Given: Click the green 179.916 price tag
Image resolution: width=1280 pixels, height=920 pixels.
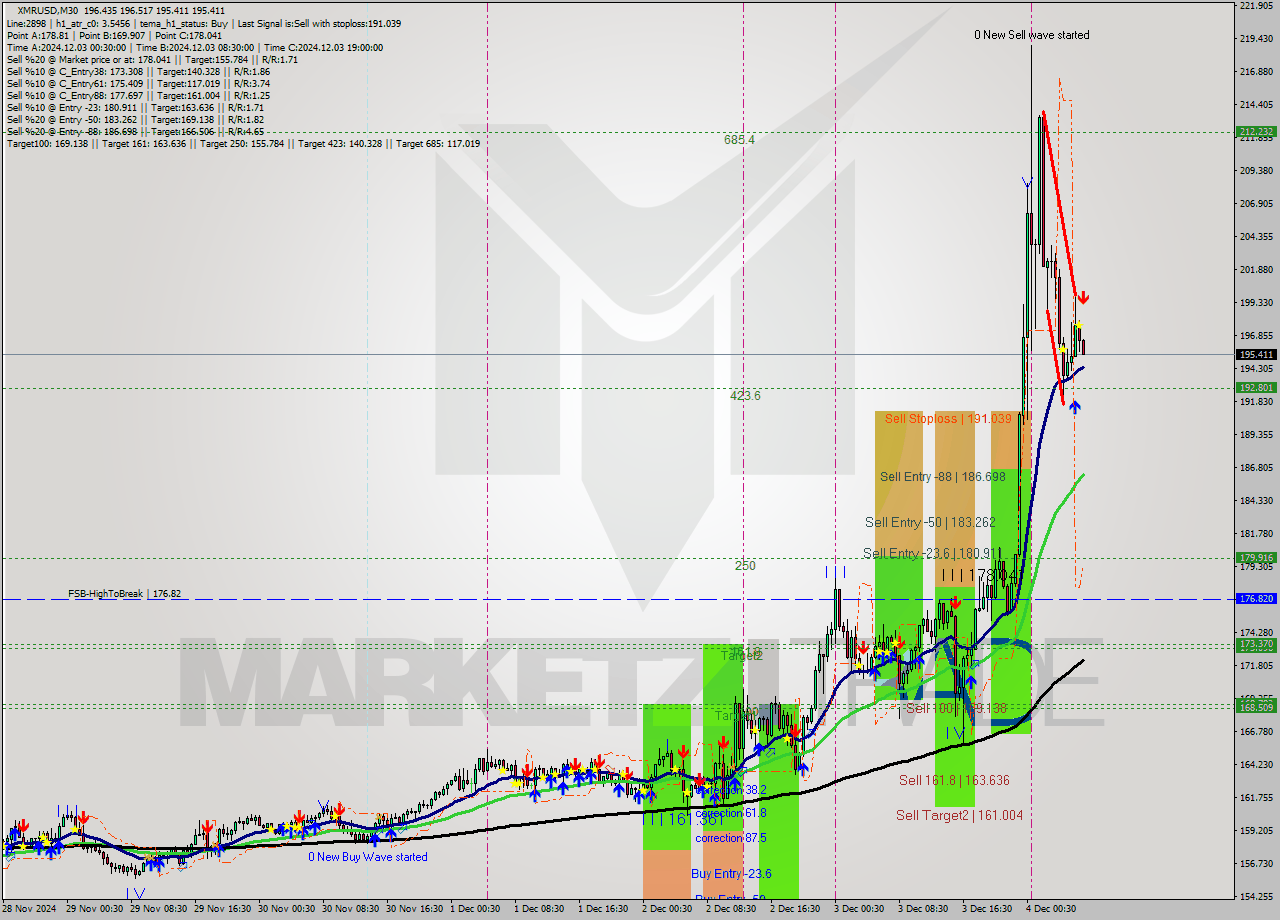Looking at the screenshot, I should click(1256, 558).
